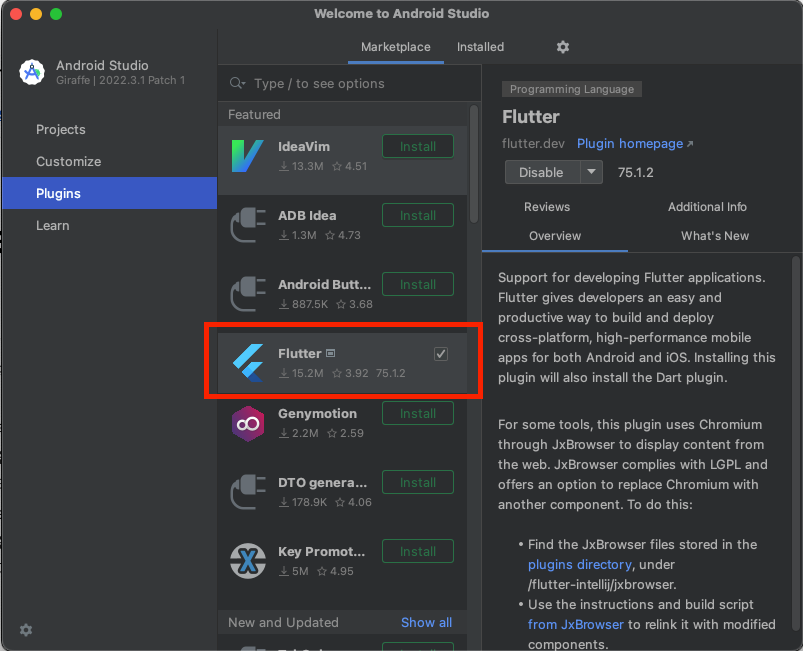Click the IdeaVim plugin name

point(304,146)
